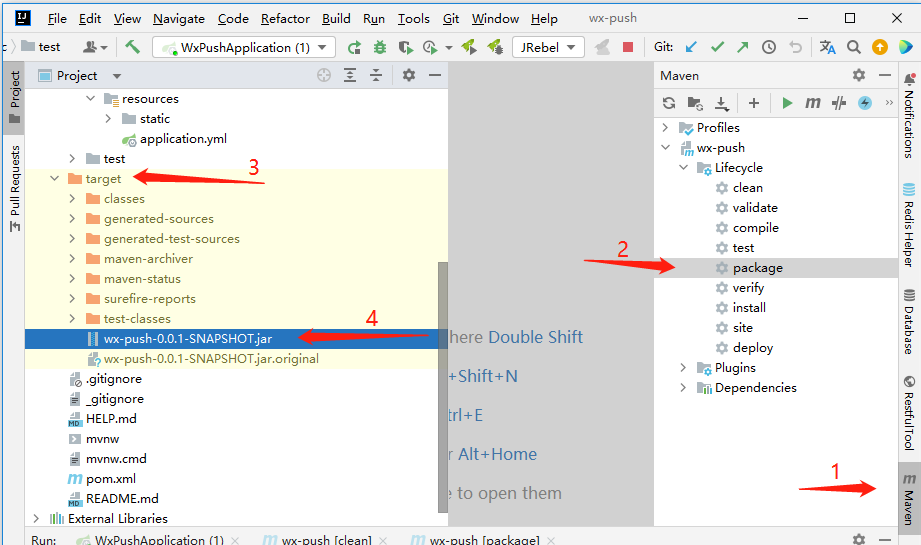The image size is (921, 545).
Task: Expand Maven Dependencies node
Action: click(x=683, y=388)
